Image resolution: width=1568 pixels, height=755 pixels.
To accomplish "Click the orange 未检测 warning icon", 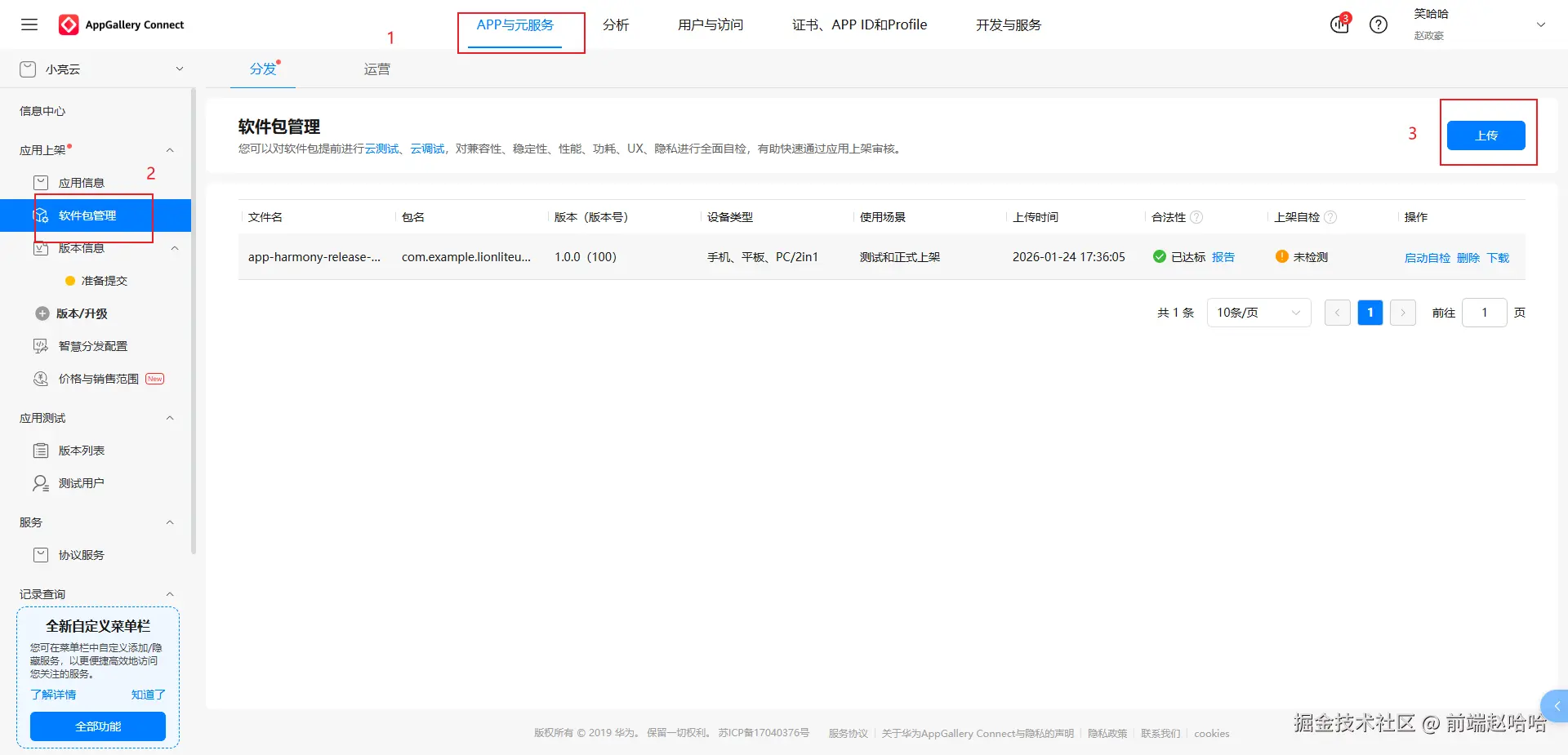I will tap(1282, 256).
